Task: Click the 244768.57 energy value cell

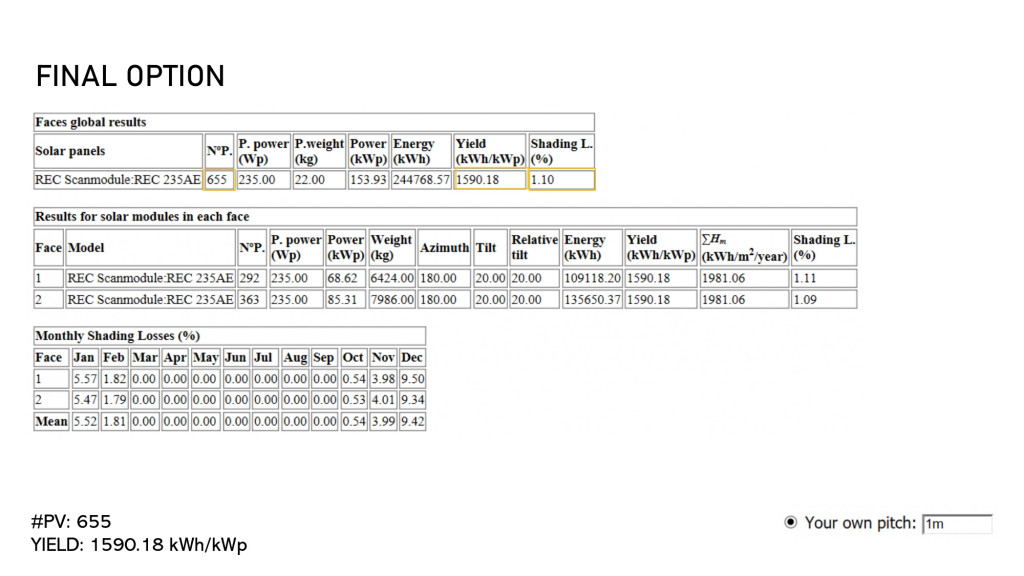Action: pos(421,180)
